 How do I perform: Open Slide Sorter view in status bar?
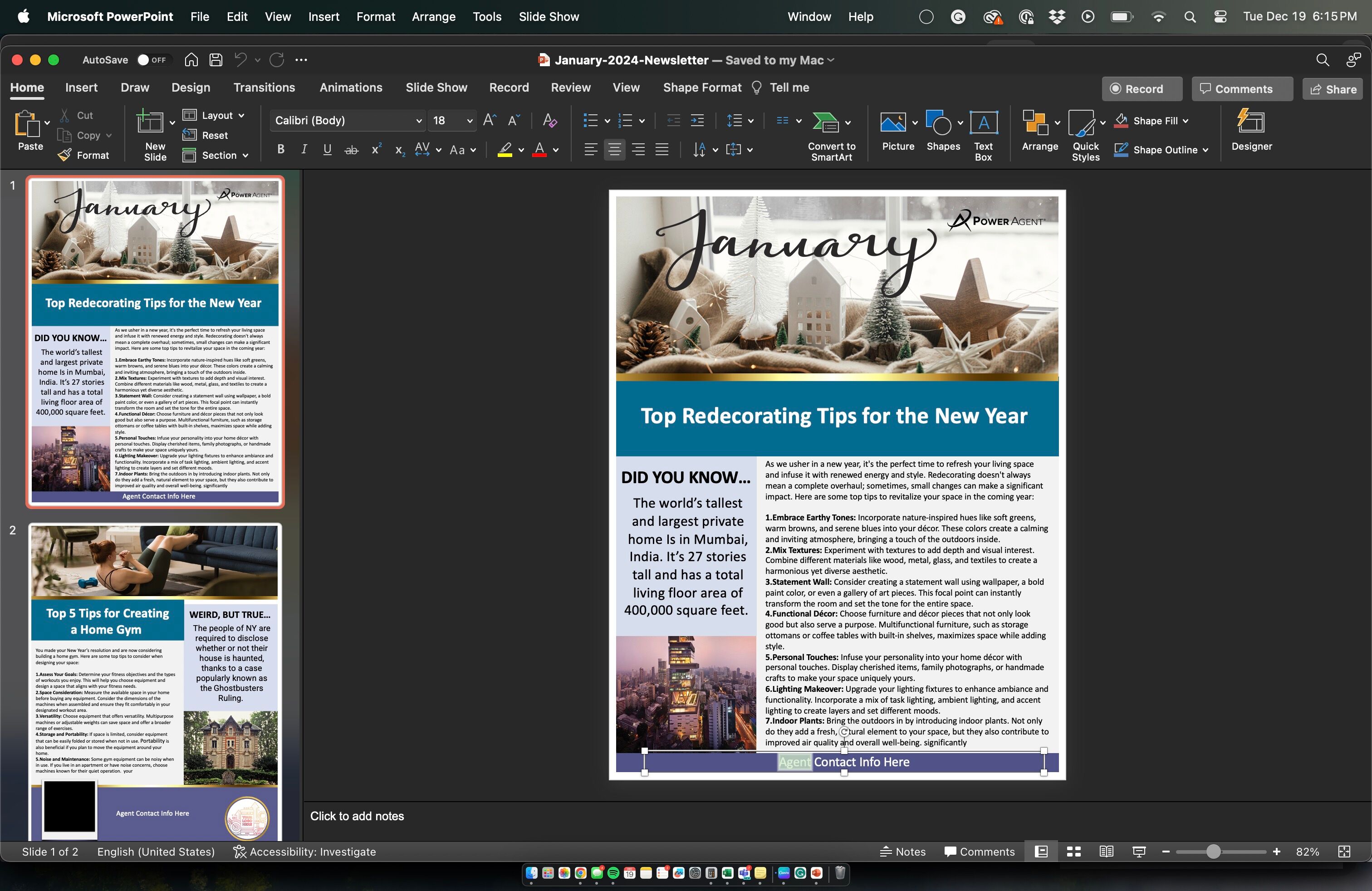click(x=1073, y=852)
